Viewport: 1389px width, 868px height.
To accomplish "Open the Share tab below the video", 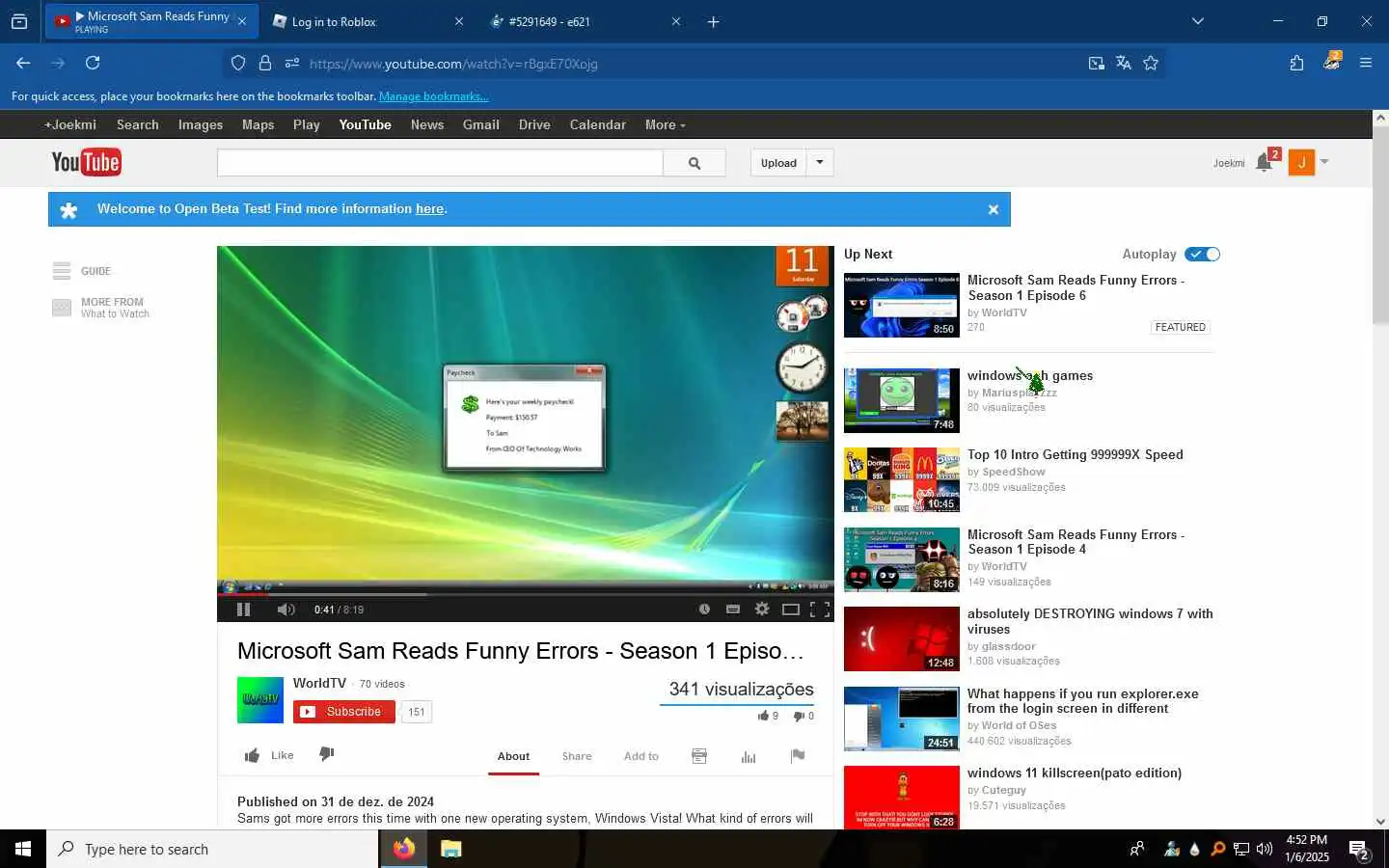I will click(577, 756).
